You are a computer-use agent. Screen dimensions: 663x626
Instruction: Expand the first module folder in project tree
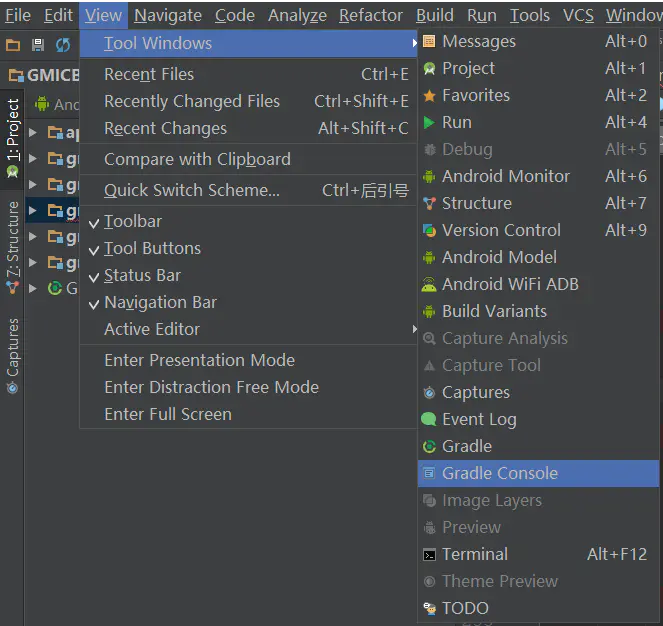pyautogui.click(x=33, y=132)
